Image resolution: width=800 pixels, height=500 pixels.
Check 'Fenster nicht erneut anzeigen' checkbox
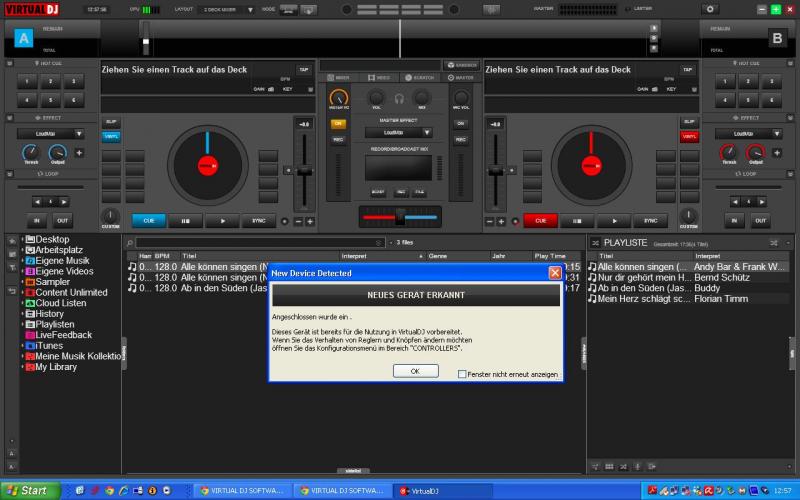tap(462, 374)
